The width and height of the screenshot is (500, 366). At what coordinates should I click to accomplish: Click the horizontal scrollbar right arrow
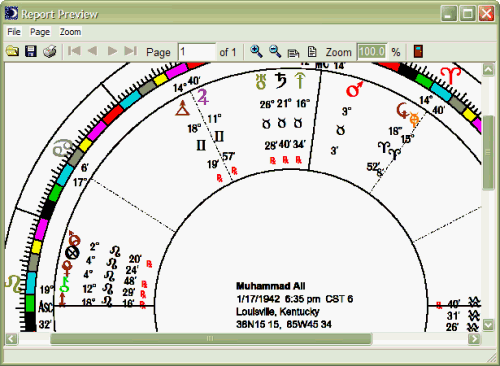(x=474, y=339)
